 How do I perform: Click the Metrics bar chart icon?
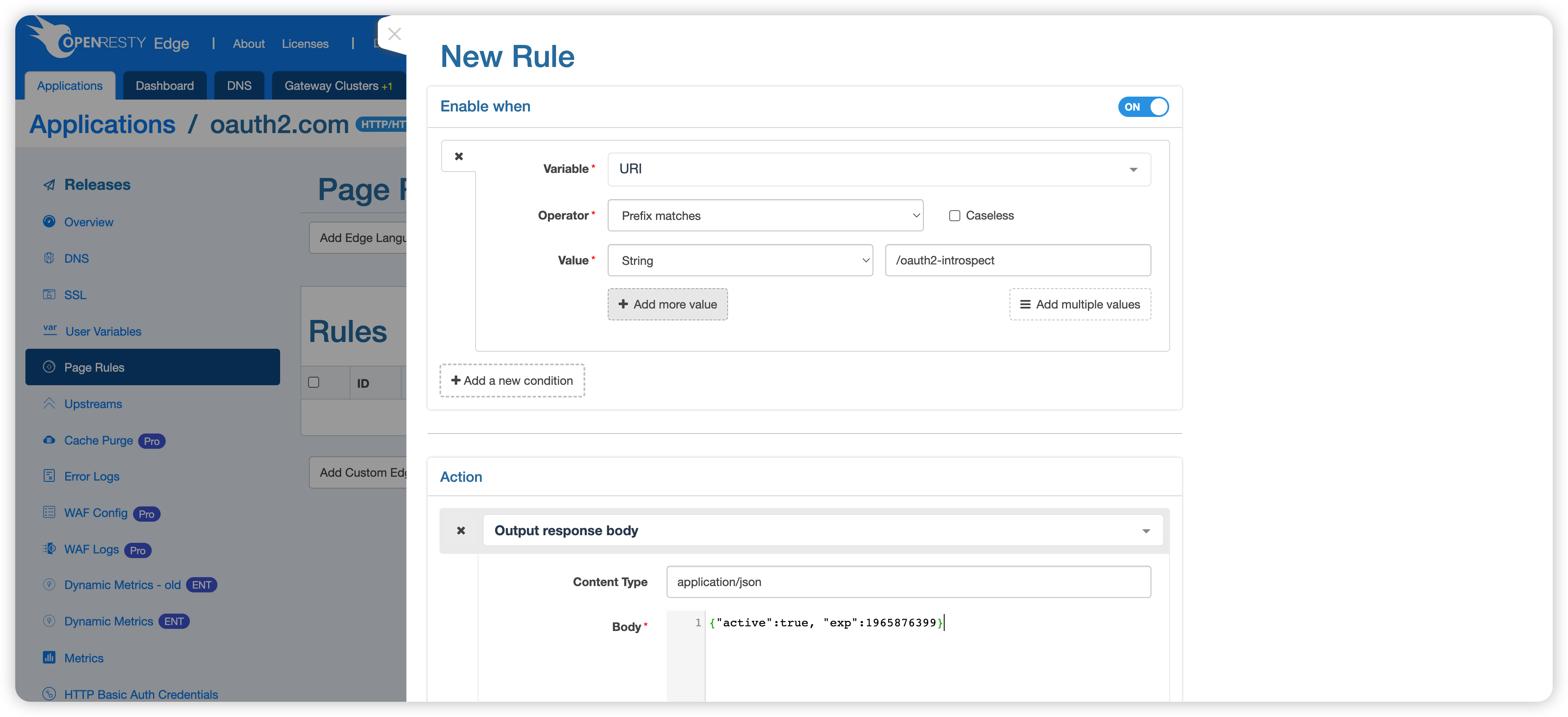point(49,658)
